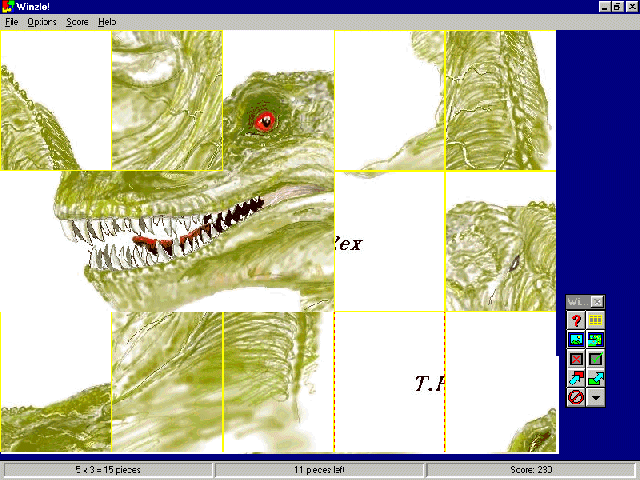Image resolution: width=640 pixels, height=480 pixels.
Task: Click the Winzle app icon in title bar
Action: click(x=8, y=7)
